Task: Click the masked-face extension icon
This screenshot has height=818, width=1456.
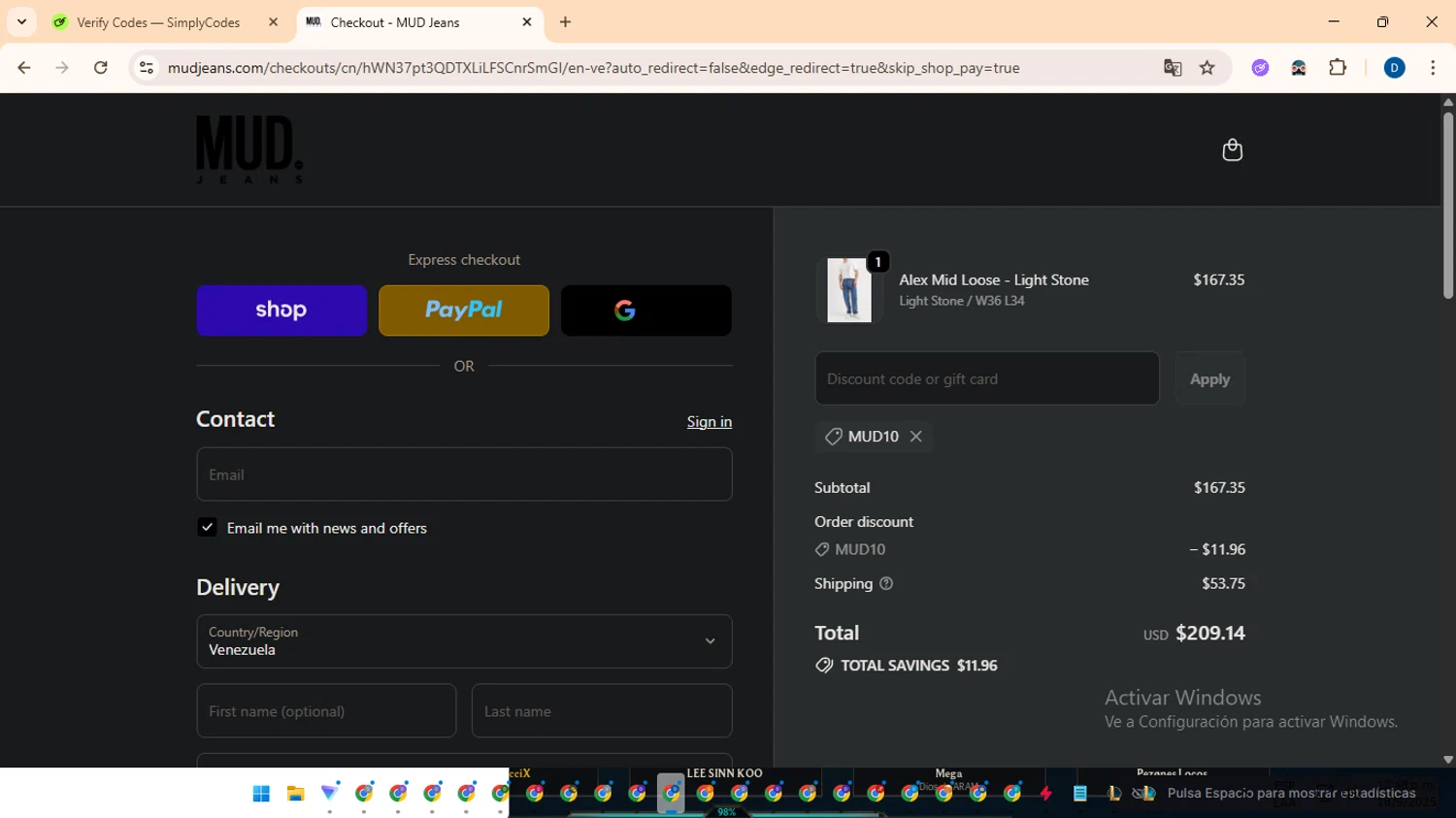Action: pos(1299,68)
